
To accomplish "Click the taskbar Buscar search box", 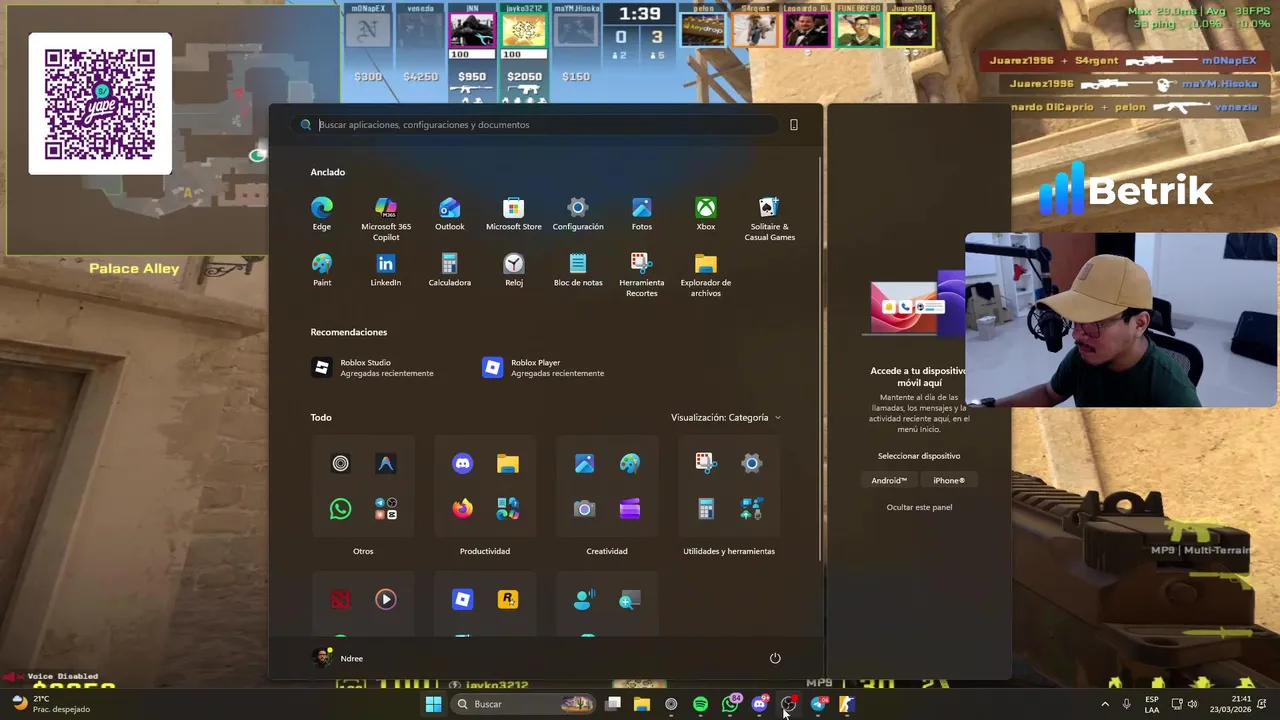I will (523, 704).
